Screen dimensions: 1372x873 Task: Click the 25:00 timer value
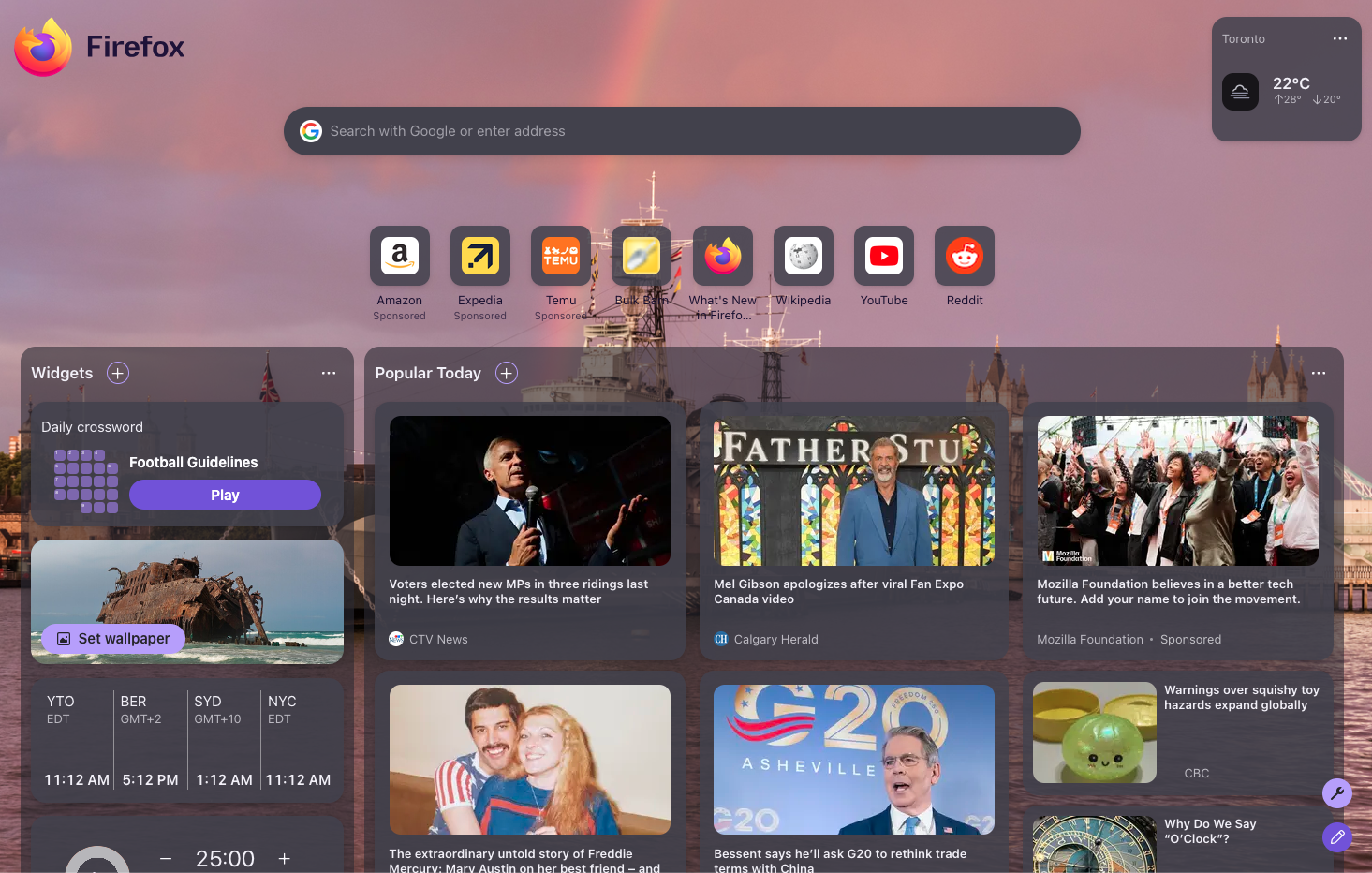(225, 858)
